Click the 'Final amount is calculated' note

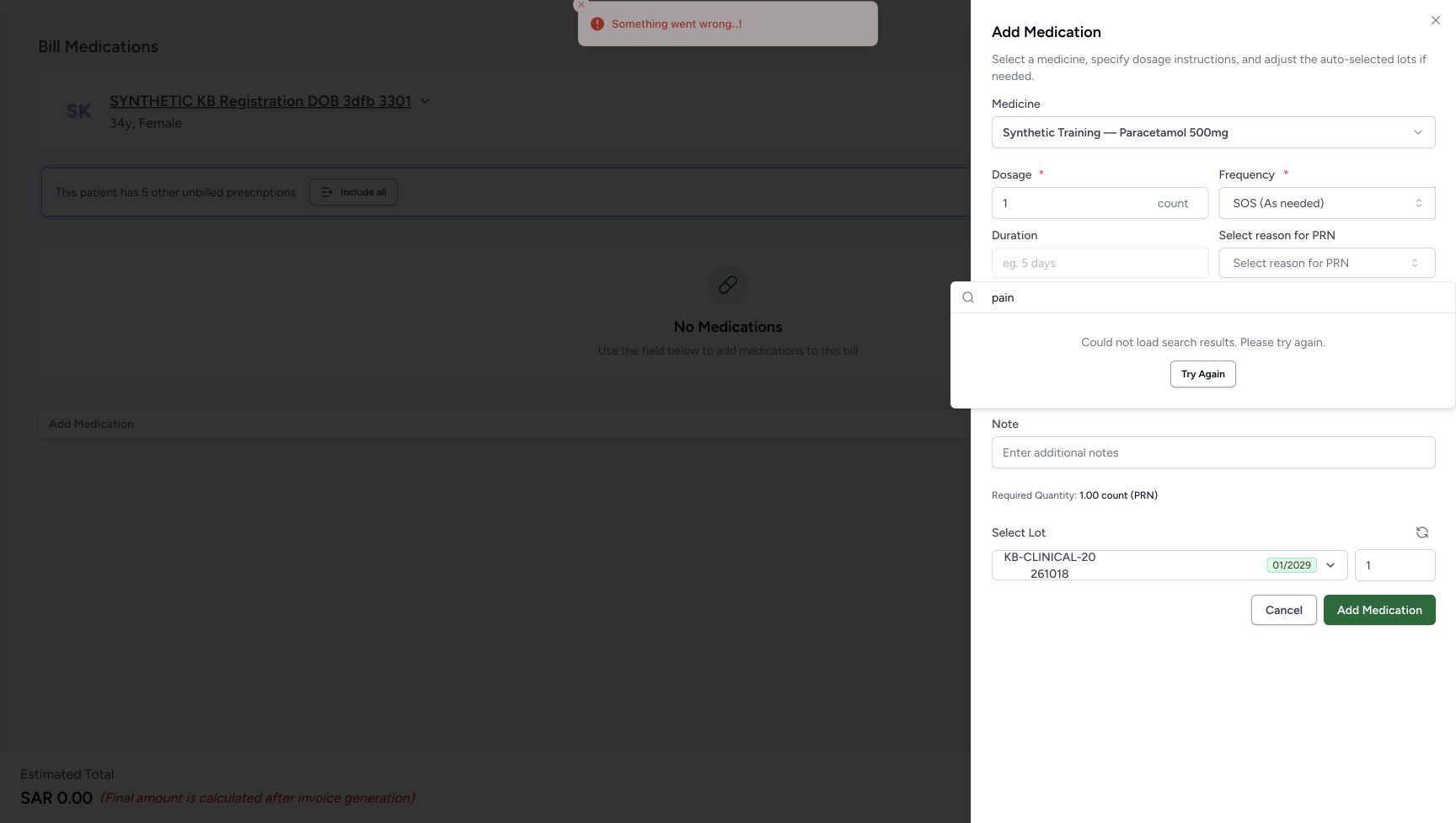pos(258,798)
